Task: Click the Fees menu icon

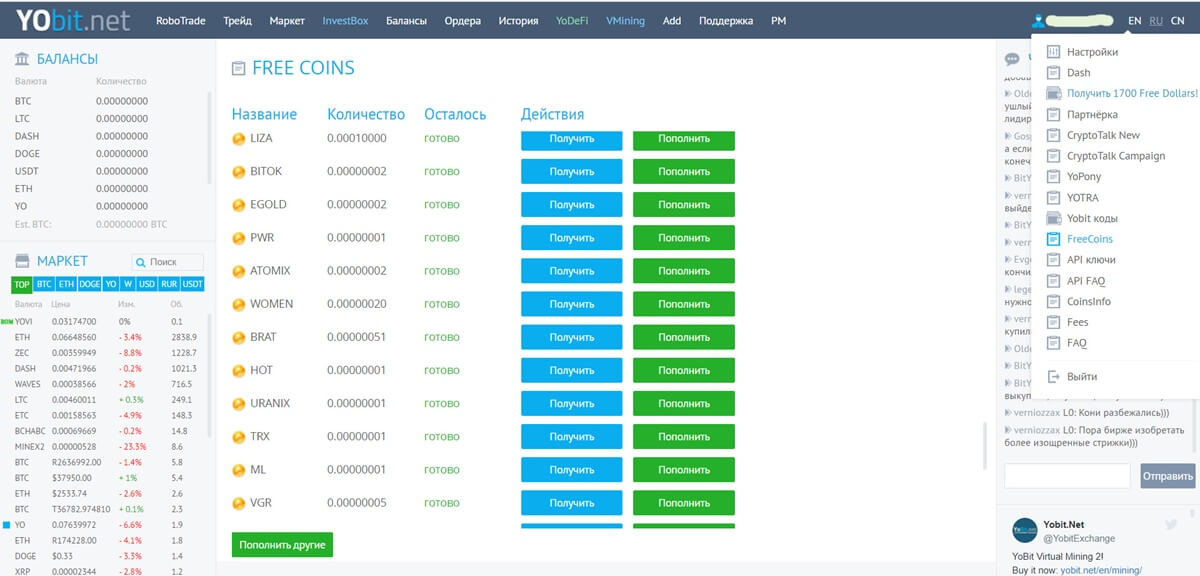Action: coord(1053,322)
